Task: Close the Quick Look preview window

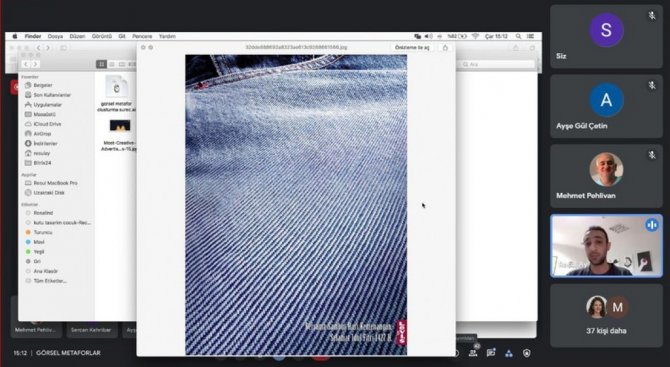Action: point(143,47)
